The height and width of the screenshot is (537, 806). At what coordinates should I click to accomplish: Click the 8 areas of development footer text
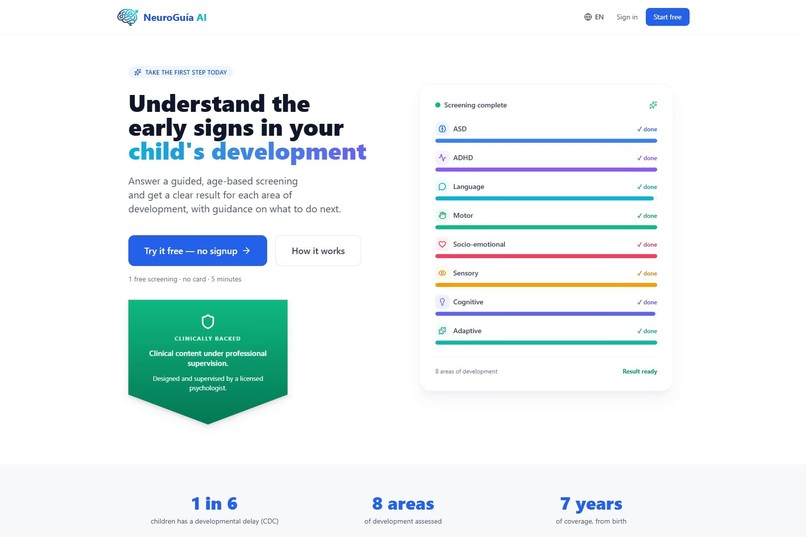tap(466, 371)
